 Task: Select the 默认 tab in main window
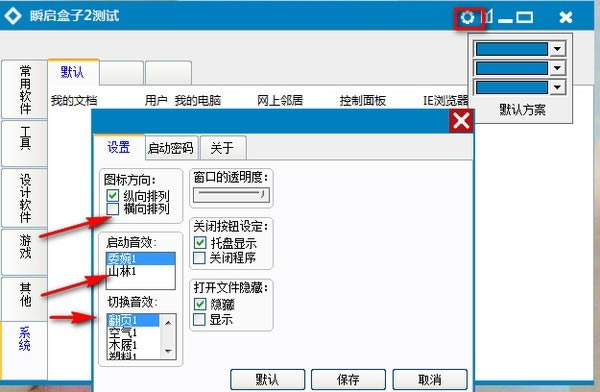73,72
